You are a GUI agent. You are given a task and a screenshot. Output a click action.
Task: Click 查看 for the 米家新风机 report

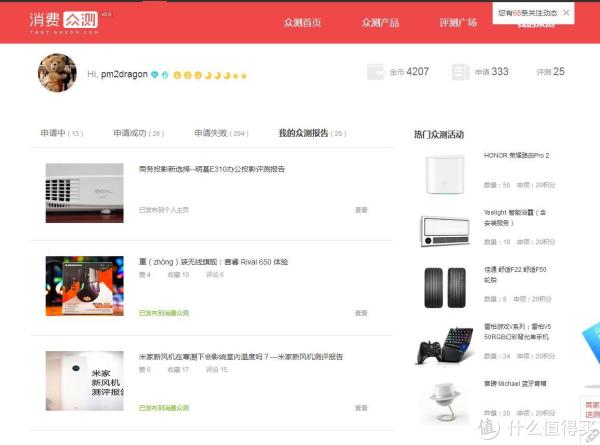coord(361,408)
